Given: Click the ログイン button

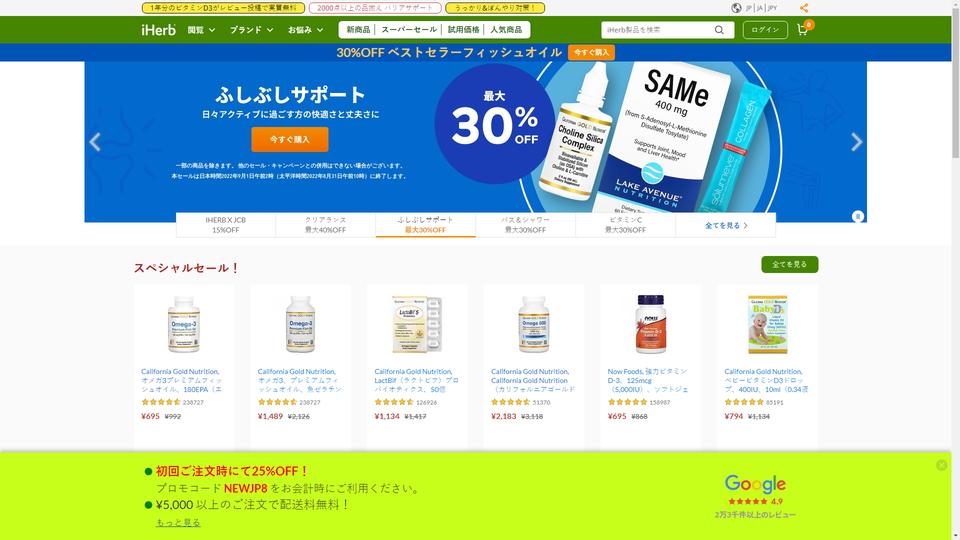Looking at the screenshot, I should pyautogui.click(x=765, y=29).
